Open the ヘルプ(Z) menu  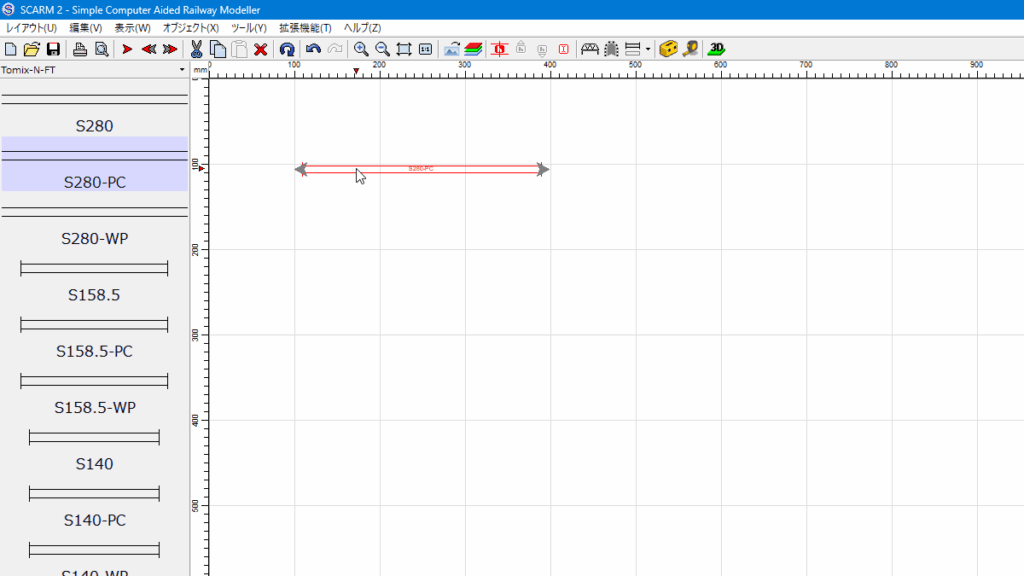pyautogui.click(x=362, y=28)
